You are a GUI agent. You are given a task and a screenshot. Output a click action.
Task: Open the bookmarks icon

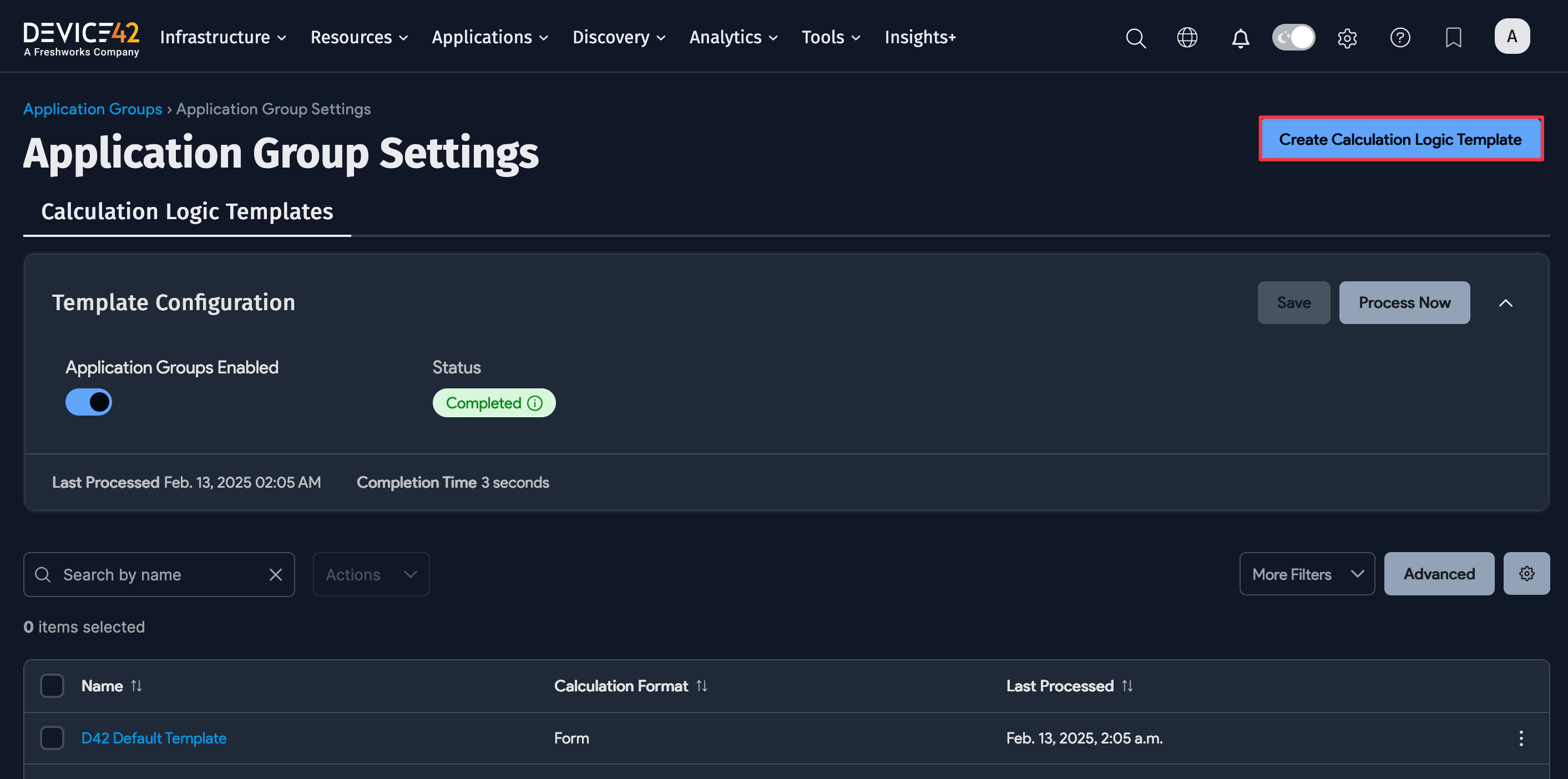click(x=1454, y=38)
